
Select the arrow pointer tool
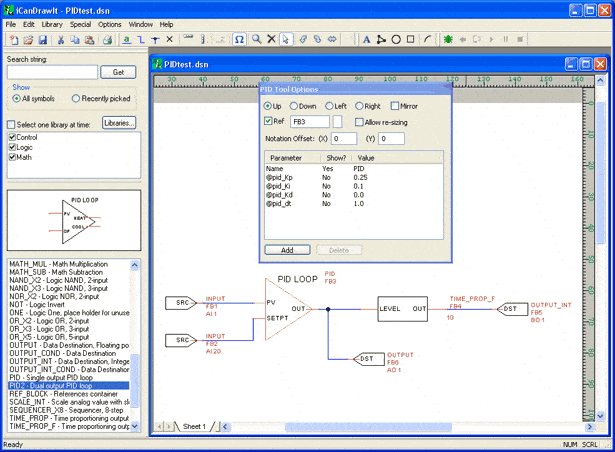click(x=286, y=39)
